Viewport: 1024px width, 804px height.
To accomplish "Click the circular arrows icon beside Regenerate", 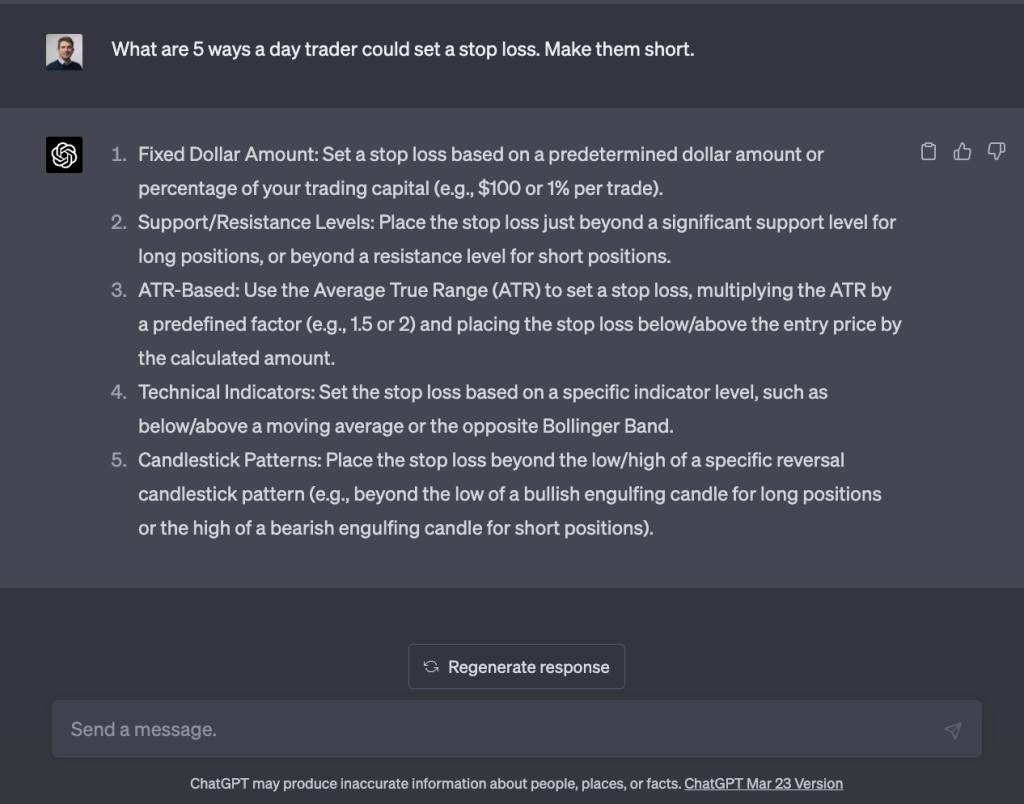I will coord(431,667).
